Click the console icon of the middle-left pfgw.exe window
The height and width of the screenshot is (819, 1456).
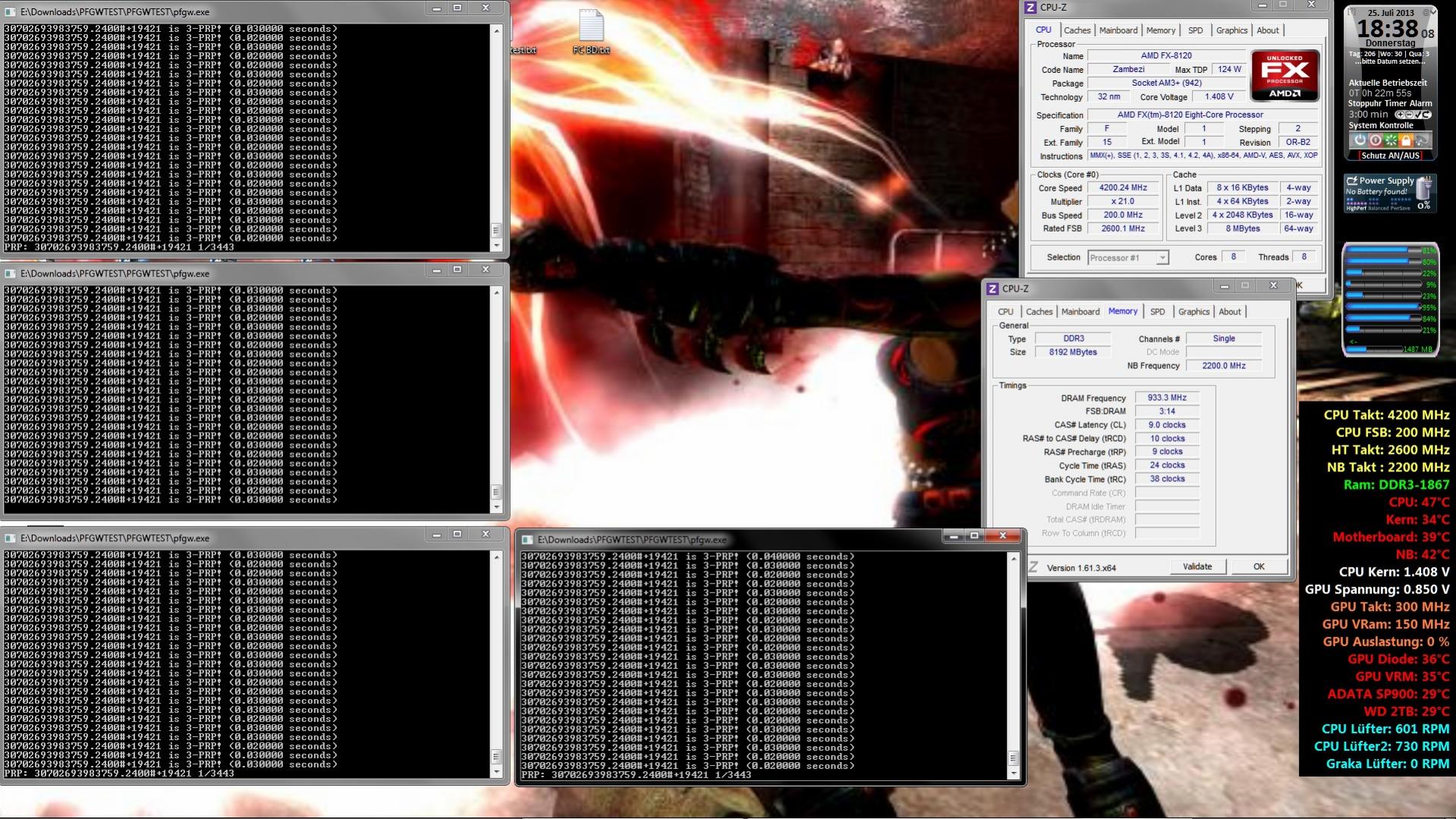click(11, 273)
